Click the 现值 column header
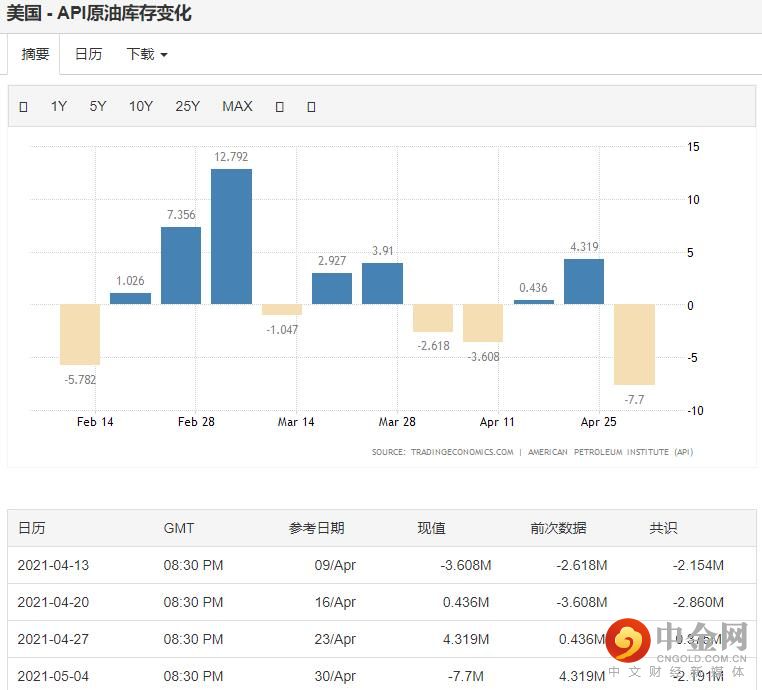 [432, 528]
